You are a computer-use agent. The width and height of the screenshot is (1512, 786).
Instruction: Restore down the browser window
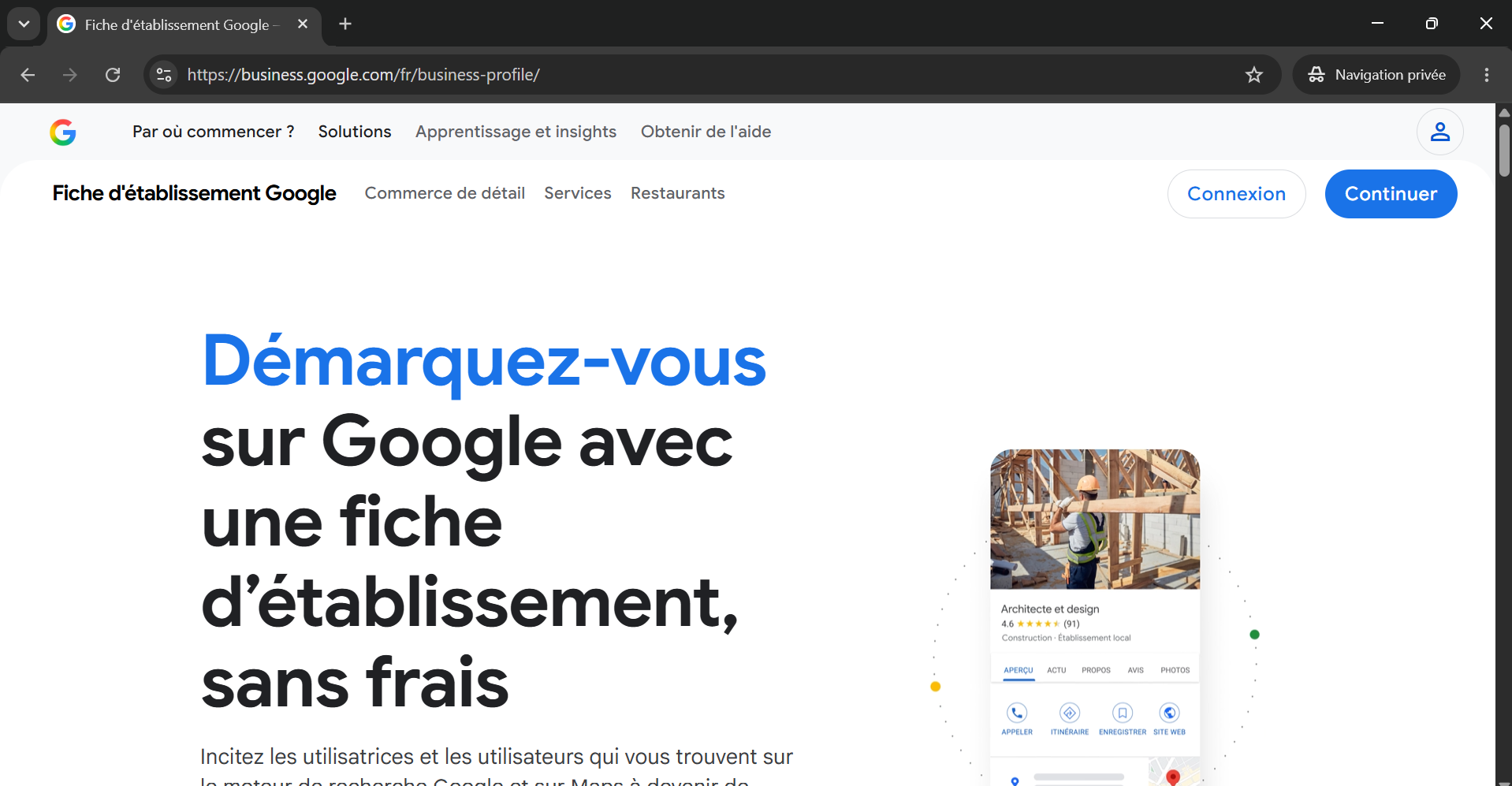tap(1432, 24)
